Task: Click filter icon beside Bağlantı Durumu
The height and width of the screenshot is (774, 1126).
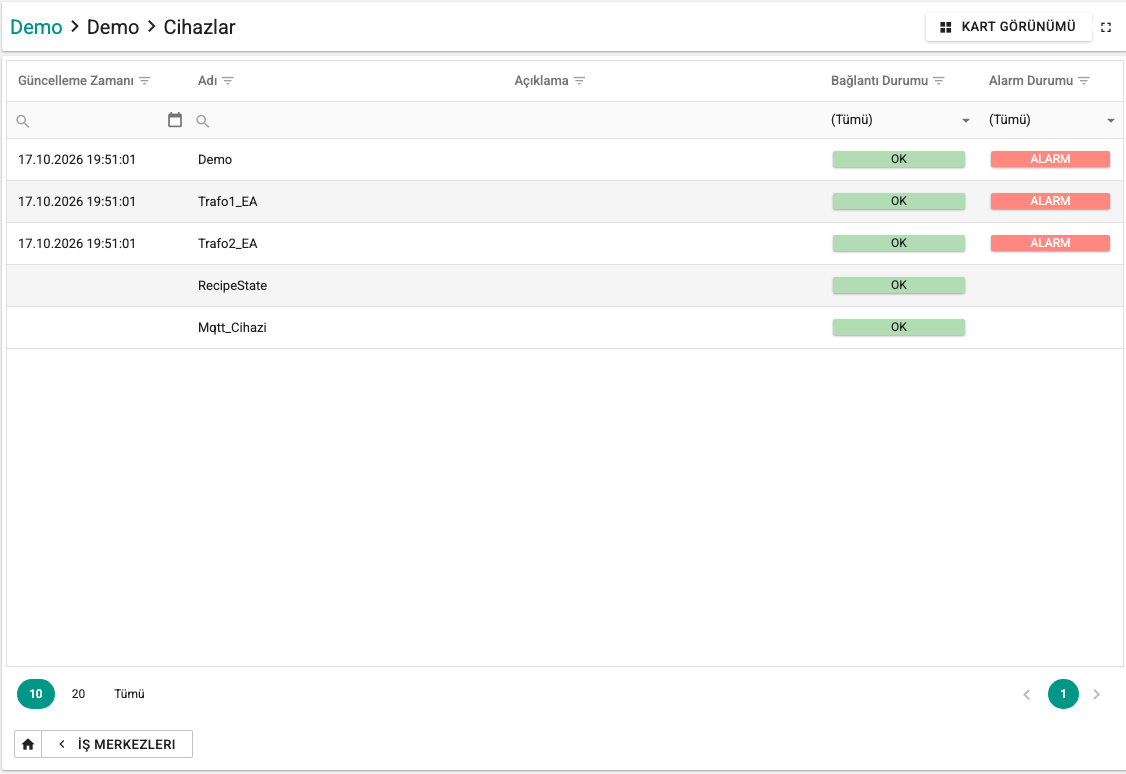Action: (939, 80)
